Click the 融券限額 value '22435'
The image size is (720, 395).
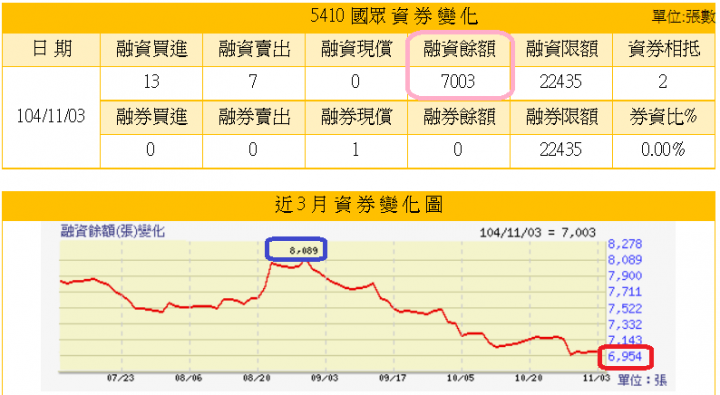(561, 150)
